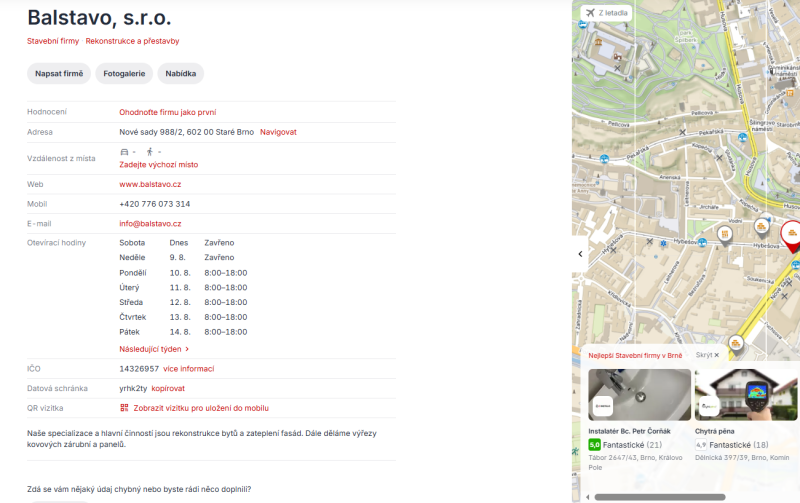The image size is (800, 503).
Task: Open více informací next to IČO
Action: 189,369
